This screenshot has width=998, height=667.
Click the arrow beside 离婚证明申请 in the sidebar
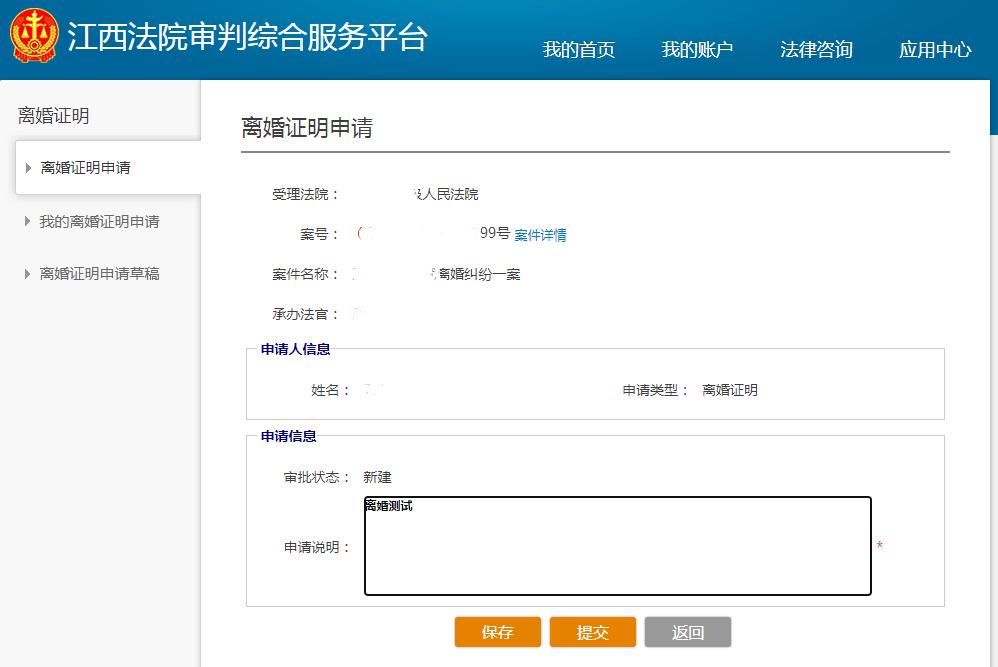point(28,168)
